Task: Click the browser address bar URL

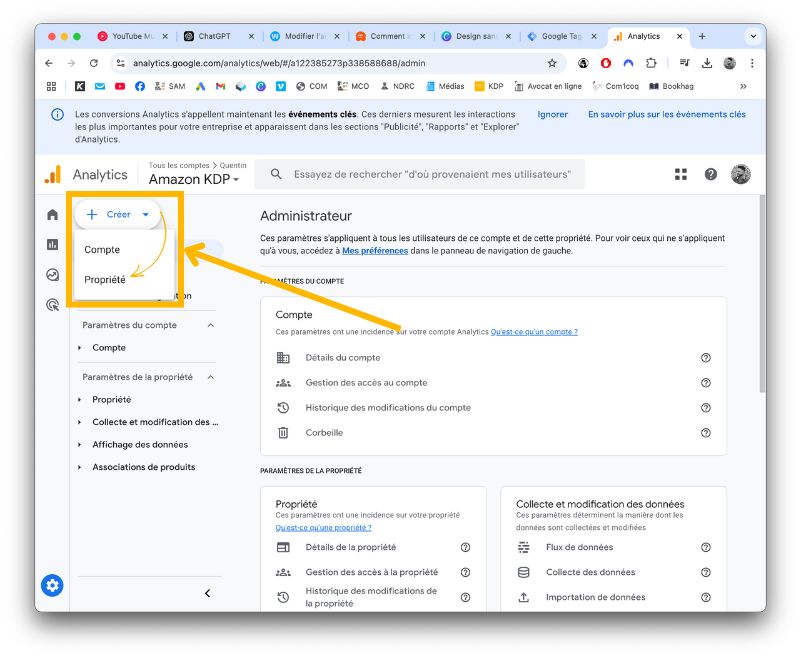Action: tap(279, 63)
